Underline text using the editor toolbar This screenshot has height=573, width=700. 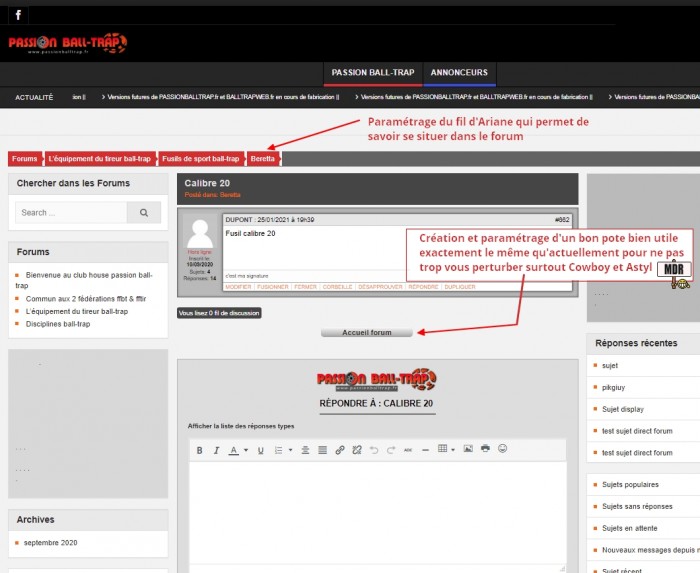(x=261, y=450)
